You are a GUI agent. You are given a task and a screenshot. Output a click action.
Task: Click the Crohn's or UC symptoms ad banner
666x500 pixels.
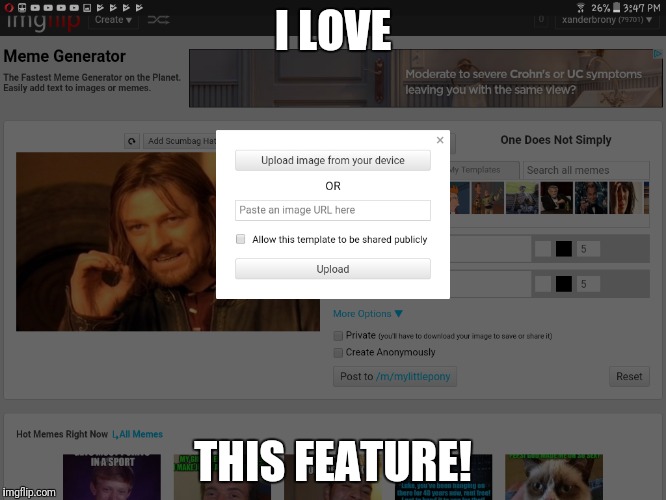tap(426, 78)
